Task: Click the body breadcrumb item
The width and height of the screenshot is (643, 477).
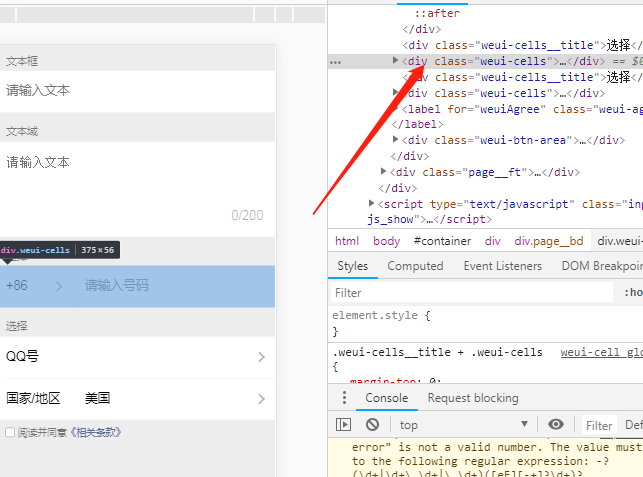Action: pos(386,241)
